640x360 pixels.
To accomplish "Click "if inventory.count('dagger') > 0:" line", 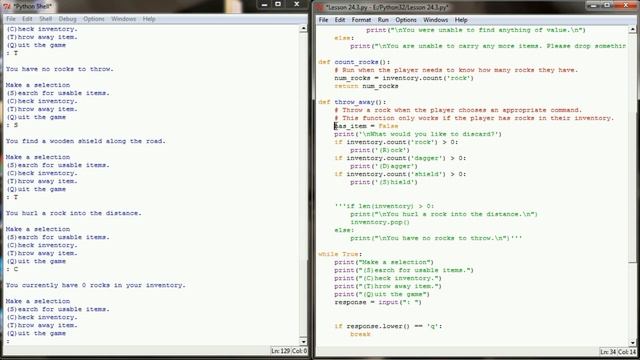I will [400, 158].
